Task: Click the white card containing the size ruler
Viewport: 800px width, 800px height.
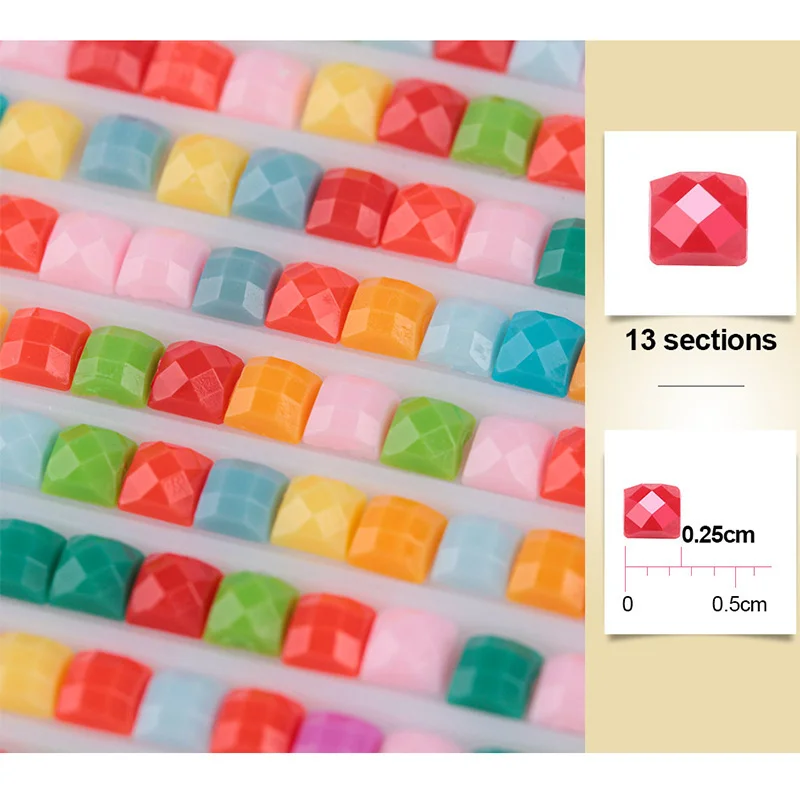Action: pyautogui.click(x=700, y=532)
